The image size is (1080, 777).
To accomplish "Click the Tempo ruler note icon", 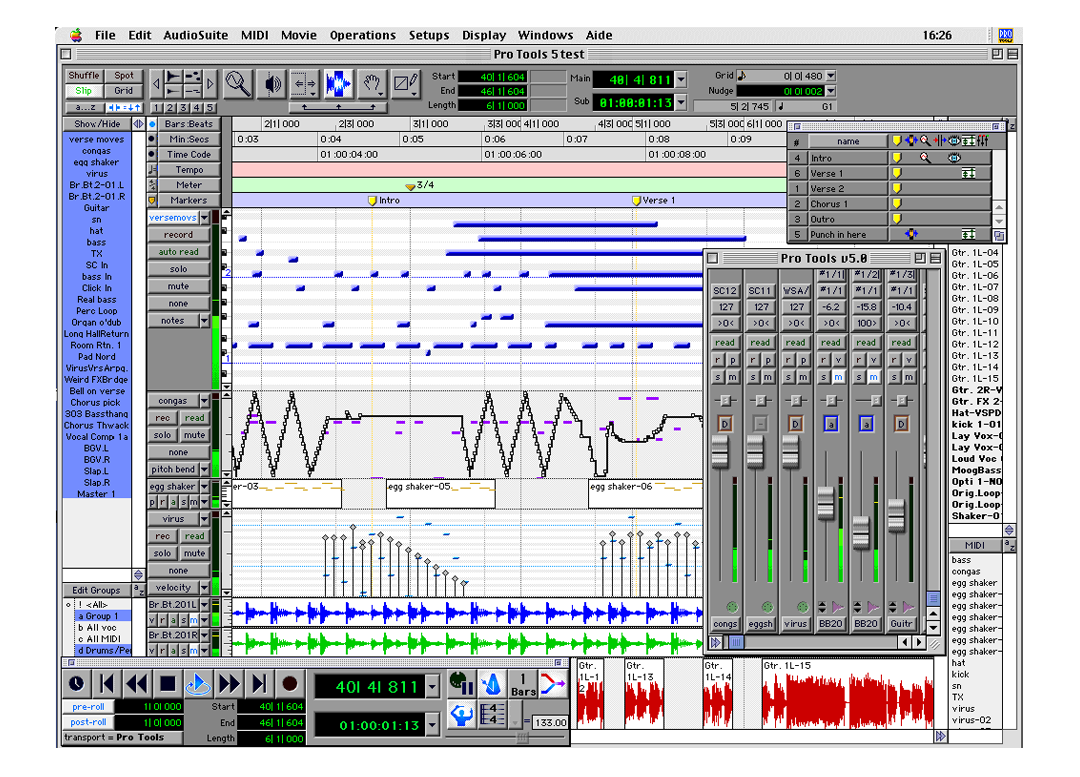I will (x=152, y=169).
